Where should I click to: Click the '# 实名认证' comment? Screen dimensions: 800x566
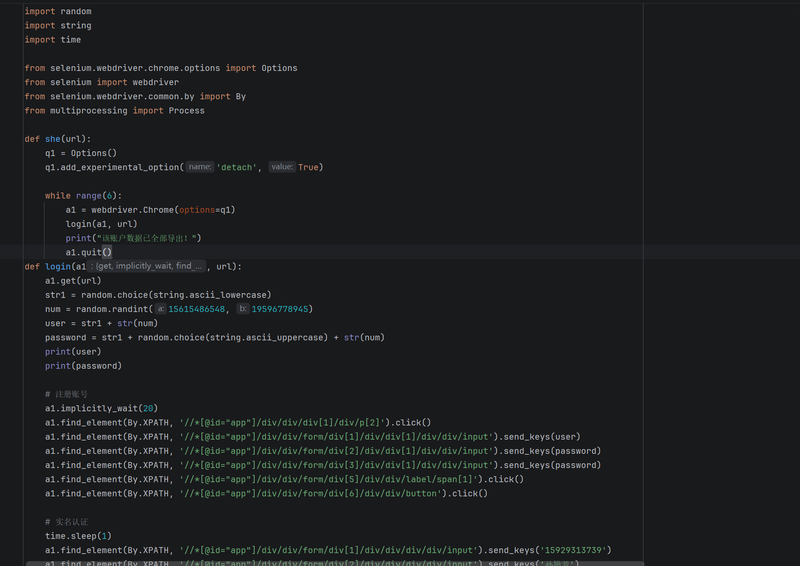[66, 522]
